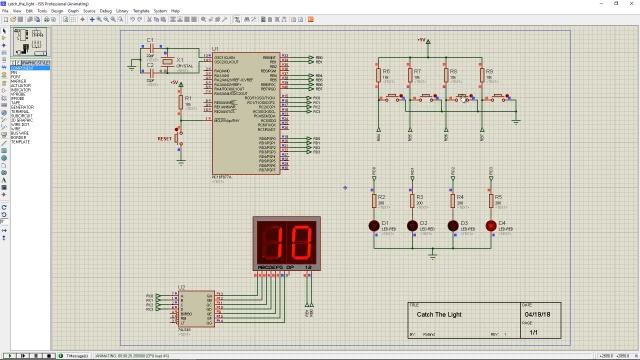640x360 pixels.
Task: Open the System menu
Action: pyautogui.click(x=160, y=11)
